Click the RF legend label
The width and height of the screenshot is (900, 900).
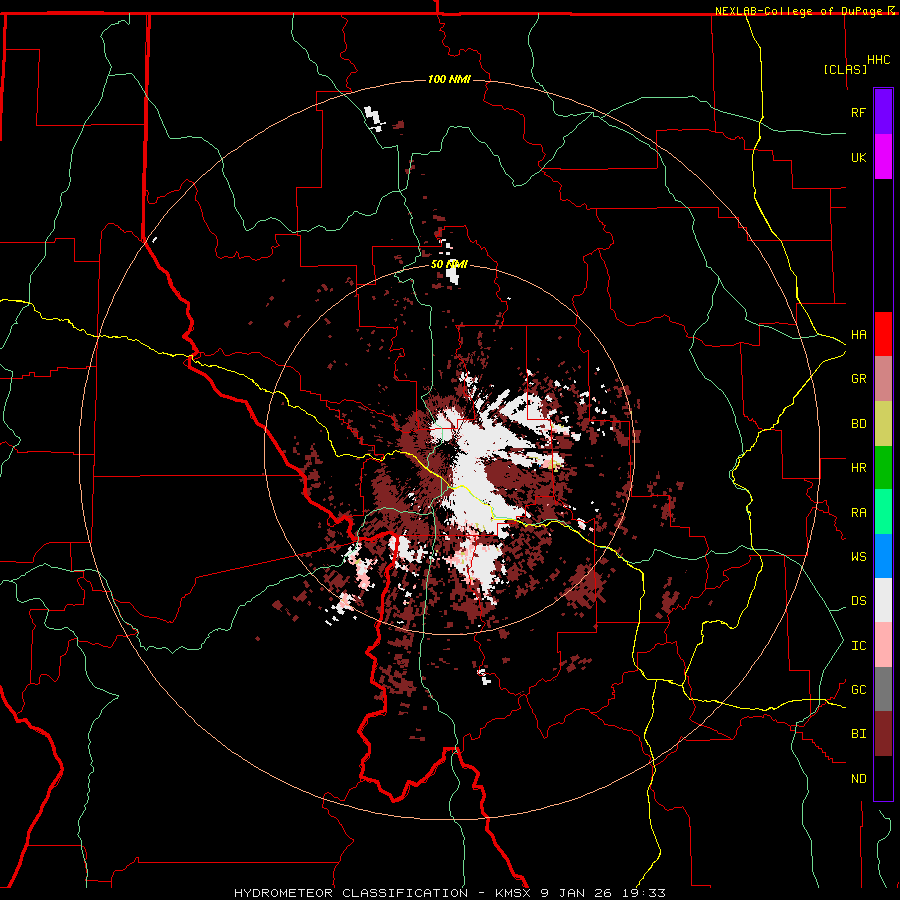(x=858, y=112)
